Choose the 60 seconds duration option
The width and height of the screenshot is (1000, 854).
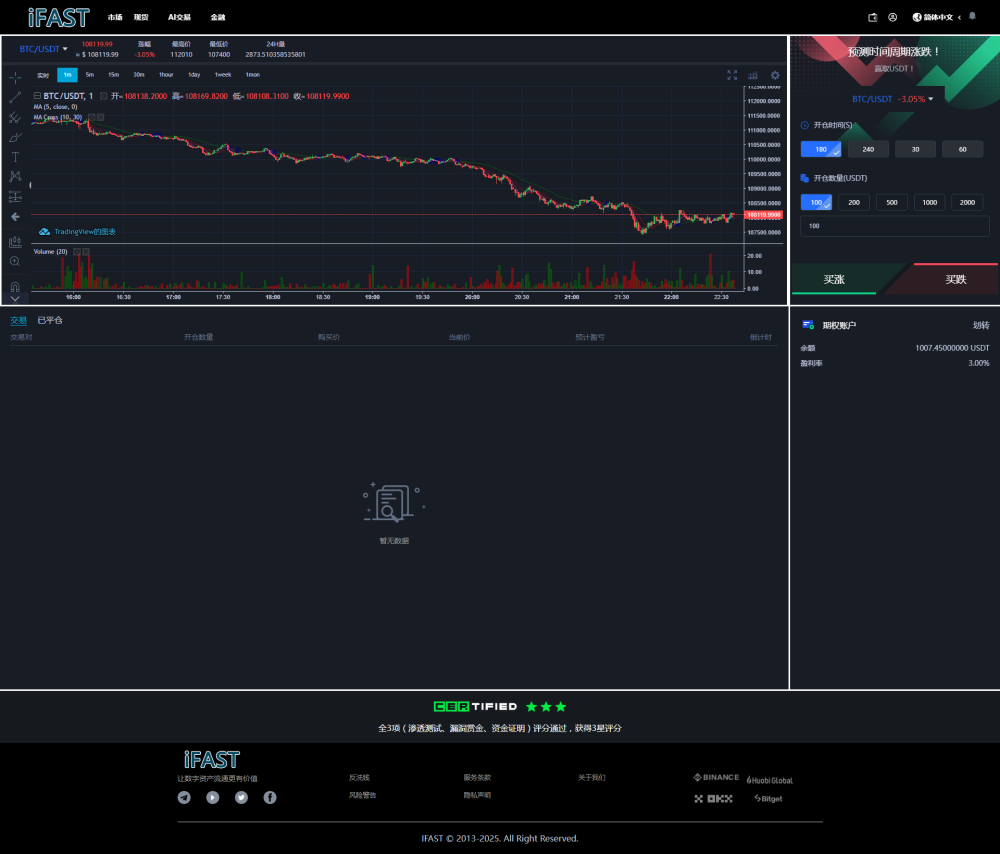point(963,149)
